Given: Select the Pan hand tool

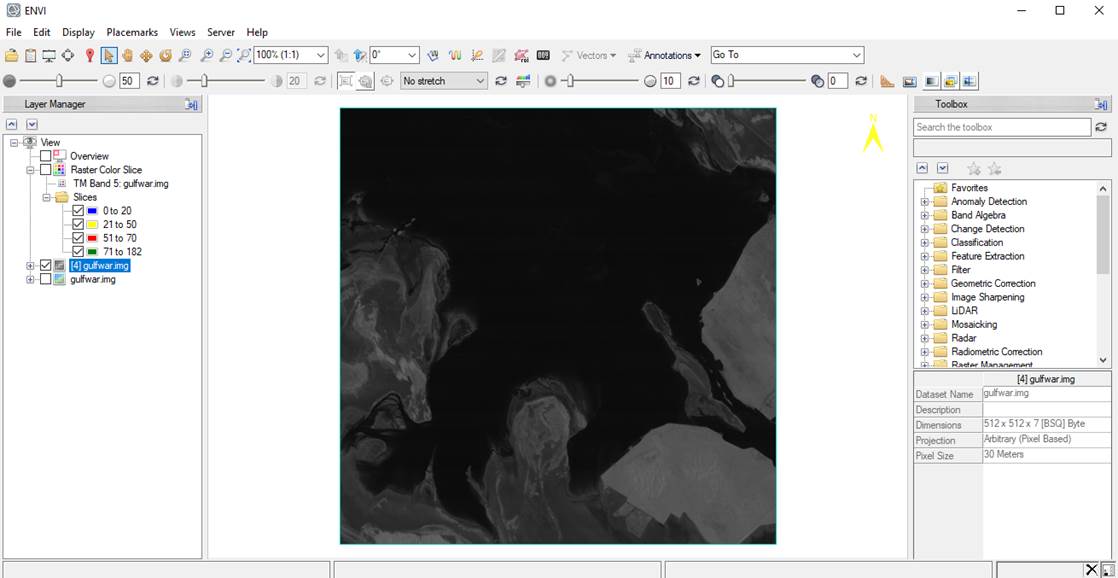Looking at the screenshot, I should point(128,55).
